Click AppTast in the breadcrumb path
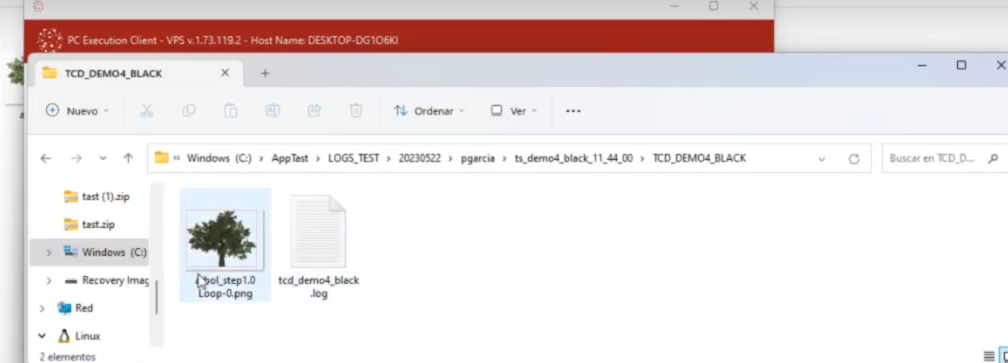 tap(290, 158)
